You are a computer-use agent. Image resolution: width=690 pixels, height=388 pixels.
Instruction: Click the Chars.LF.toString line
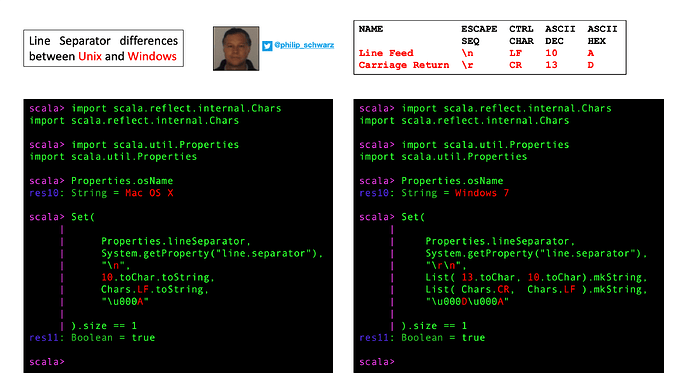click(154, 289)
